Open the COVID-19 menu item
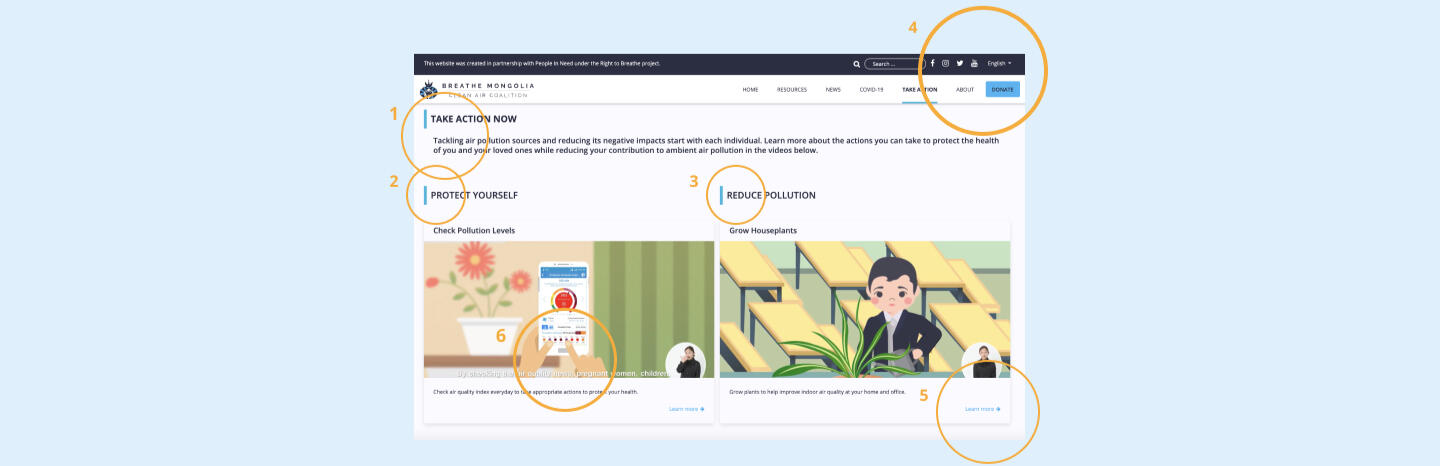 tap(871, 90)
